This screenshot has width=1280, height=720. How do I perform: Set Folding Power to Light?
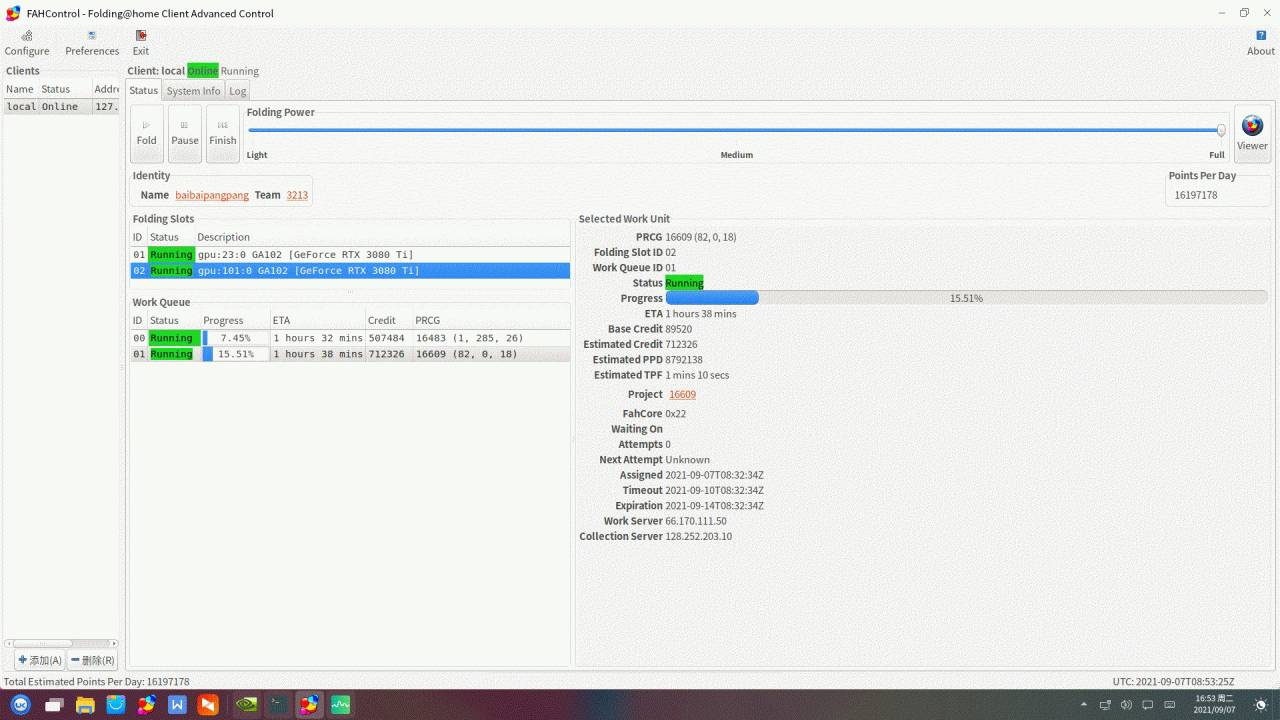point(257,155)
